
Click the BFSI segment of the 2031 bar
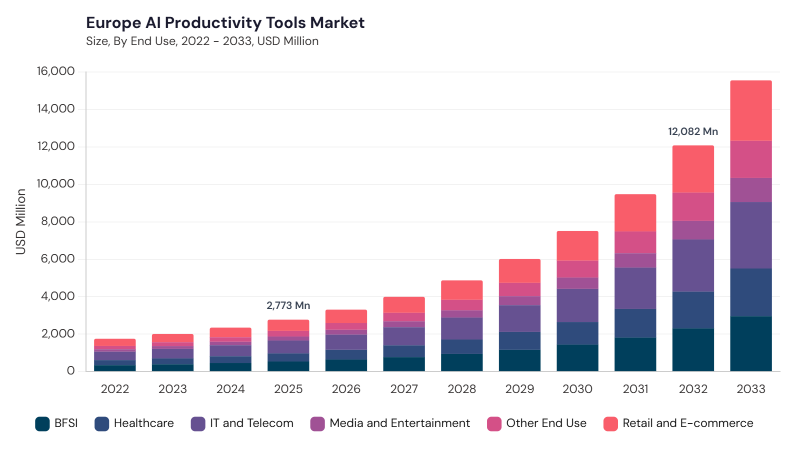point(635,355)
